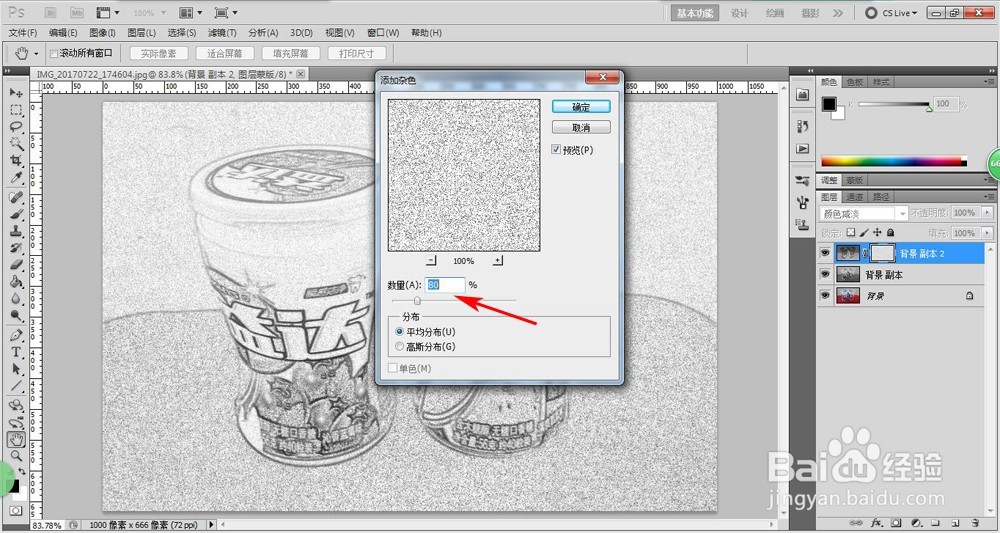Open the Actions panel play icon
This screenshot has height=533, width=1000.
[802, 149]
